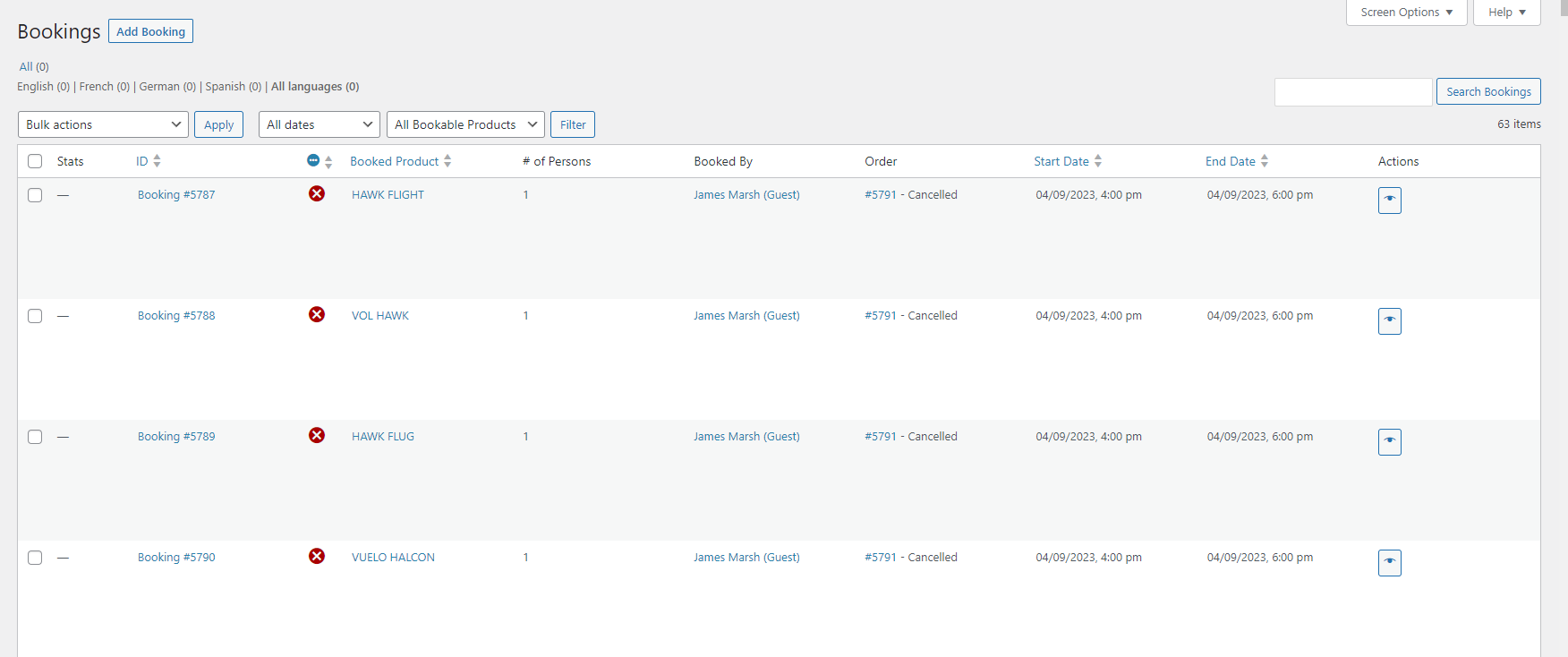The height and width of the screenshot is (657, 1568).
Task: Expand the All dates dropdown
Action: tap(319, 124)
